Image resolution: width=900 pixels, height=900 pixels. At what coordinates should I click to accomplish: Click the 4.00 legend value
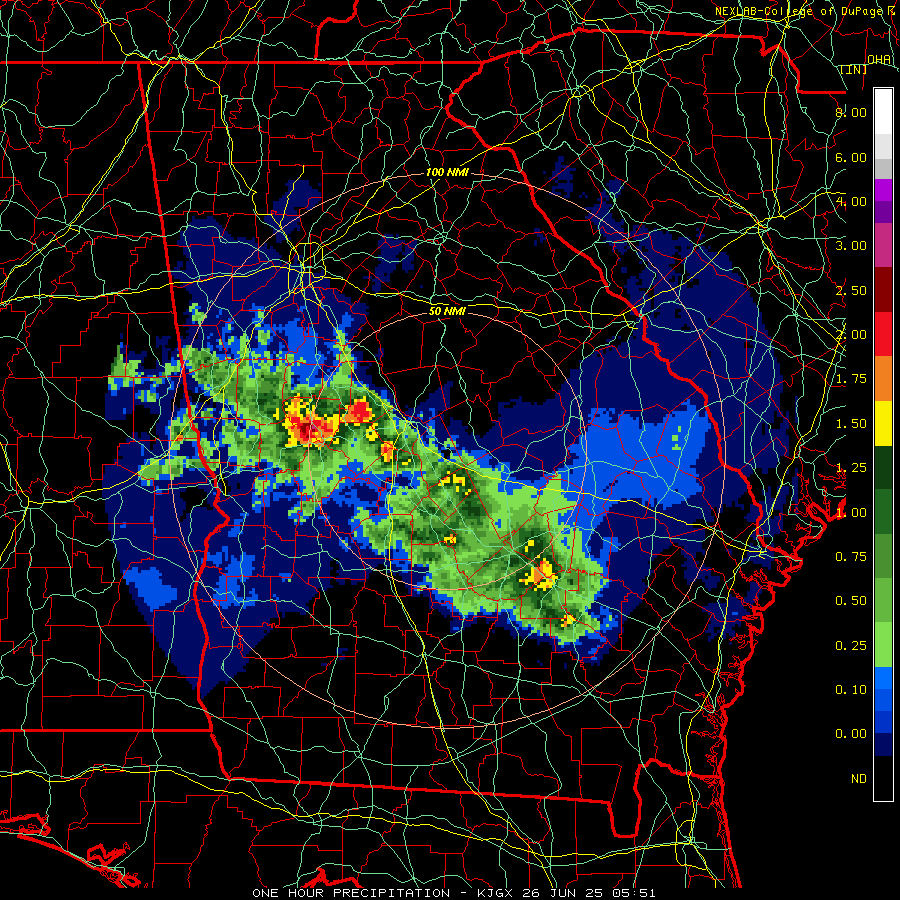pyautogui.click(x=851, y=201)
